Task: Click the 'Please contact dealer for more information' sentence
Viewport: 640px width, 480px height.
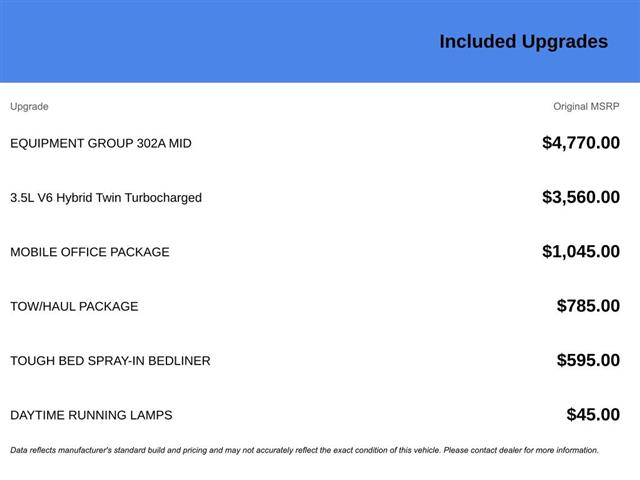Action: tap(521, 450)
